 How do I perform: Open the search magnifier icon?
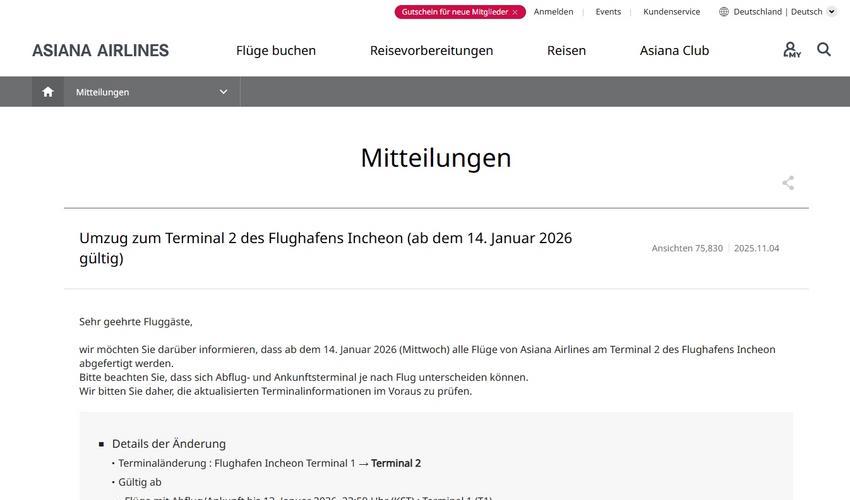[x=824, y=49]
